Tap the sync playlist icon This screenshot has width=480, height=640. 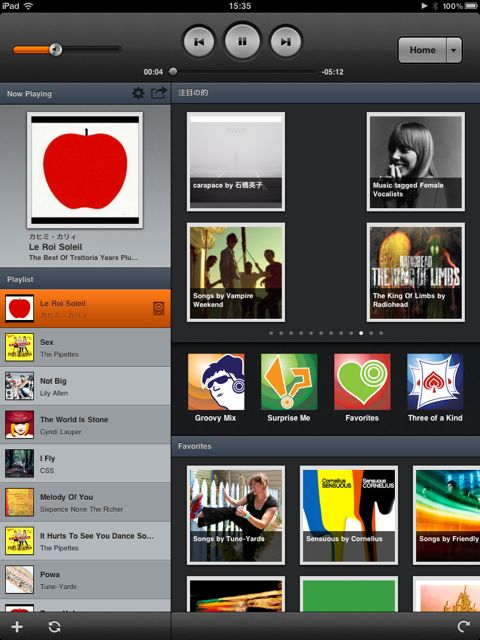click(x=54, y=627)
